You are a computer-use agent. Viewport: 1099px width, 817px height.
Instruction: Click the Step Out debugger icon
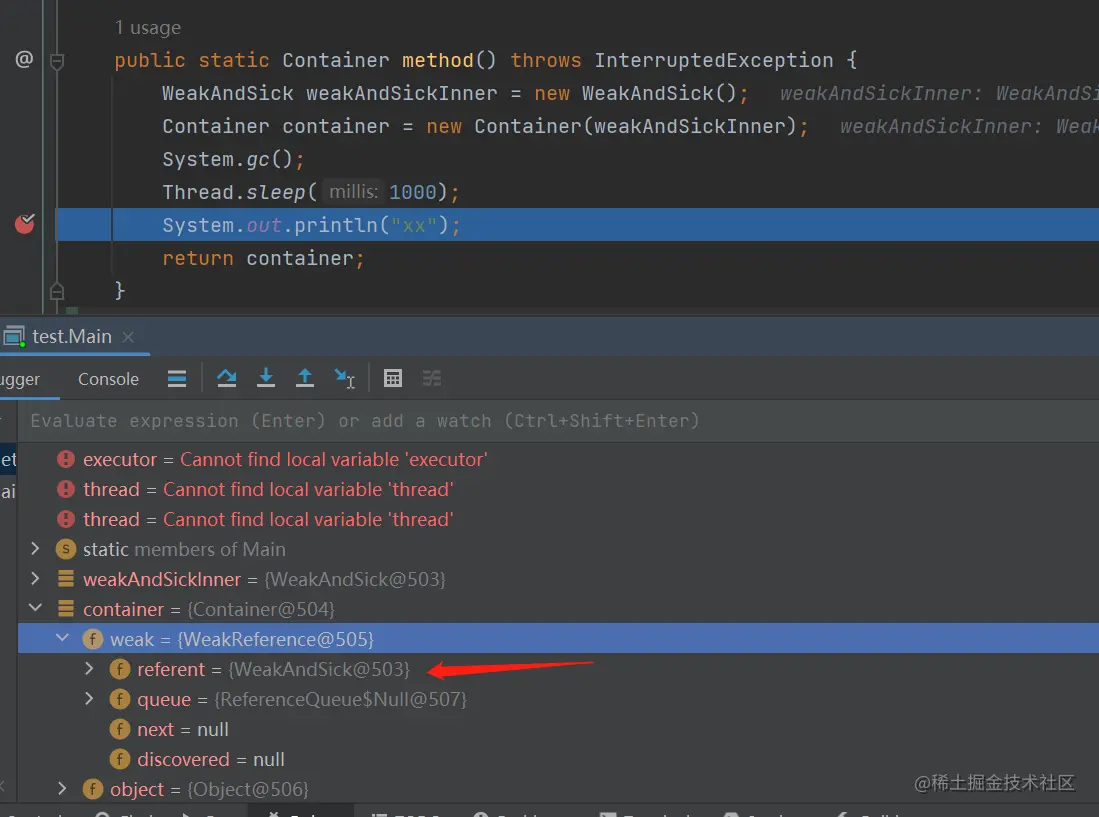(x=305, y=378)
